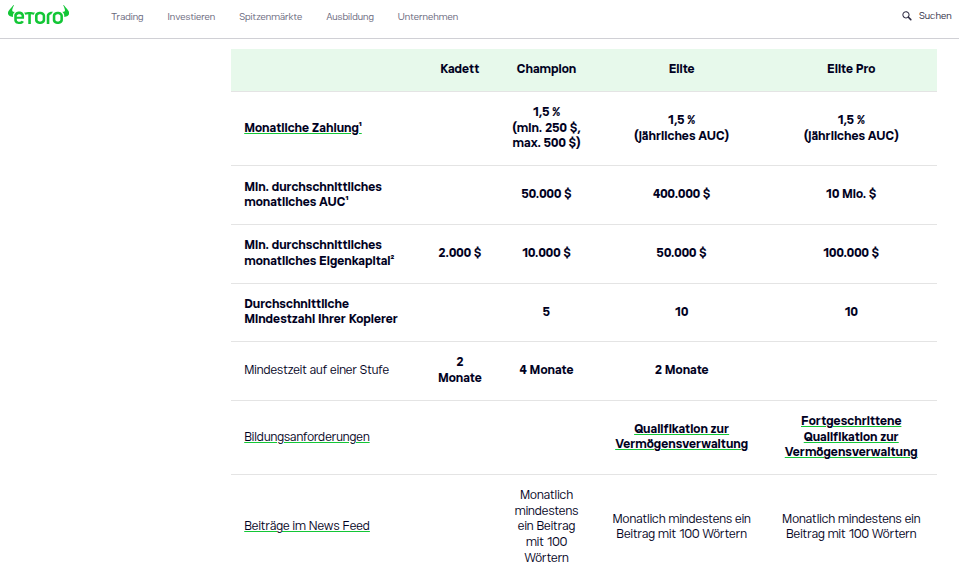The image size is (959, 569).
Task: Open the Spitzenmärkte menu
Action: pyautogui.click(x=270, y=17)
